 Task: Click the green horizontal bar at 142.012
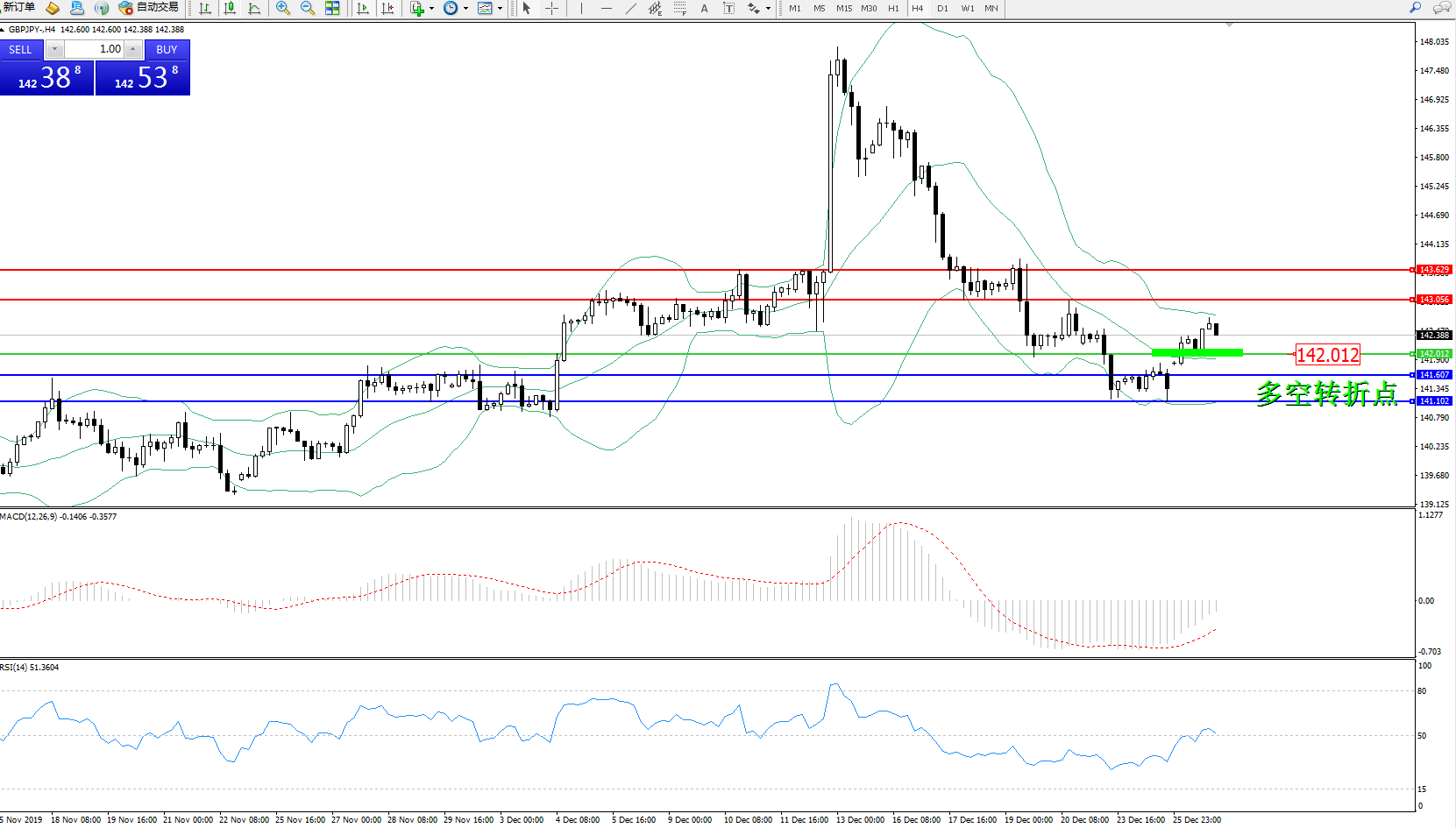1197,352
